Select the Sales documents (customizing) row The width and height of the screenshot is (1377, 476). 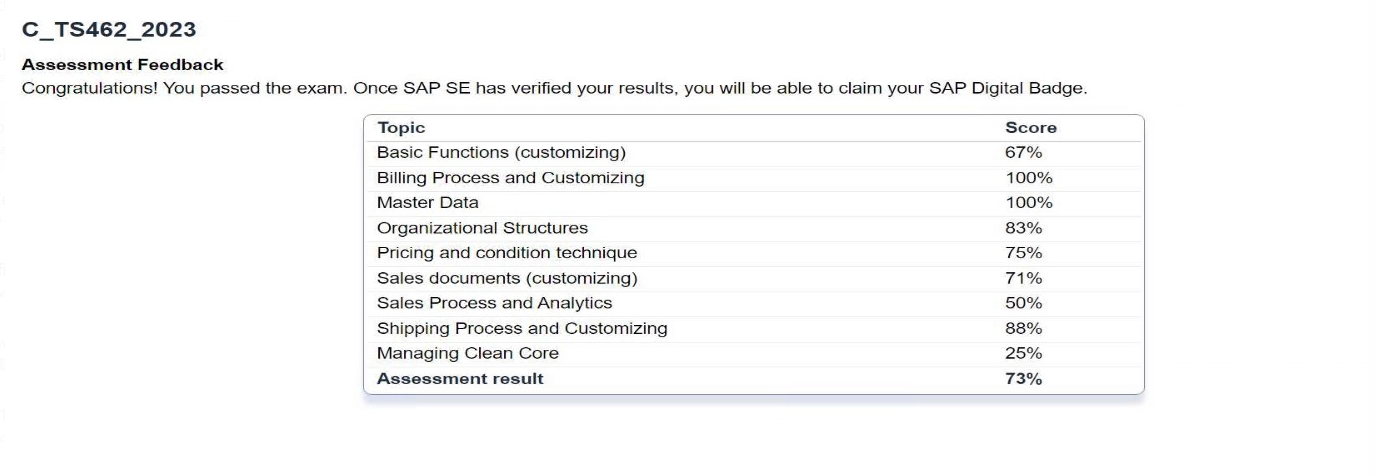[x=754, y=278]
